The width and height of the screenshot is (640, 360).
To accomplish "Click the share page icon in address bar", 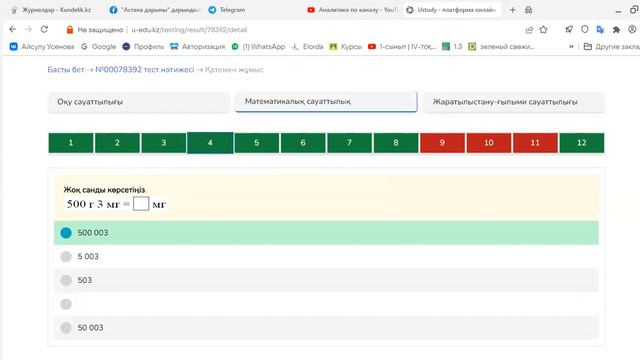I will pos(529,29).
